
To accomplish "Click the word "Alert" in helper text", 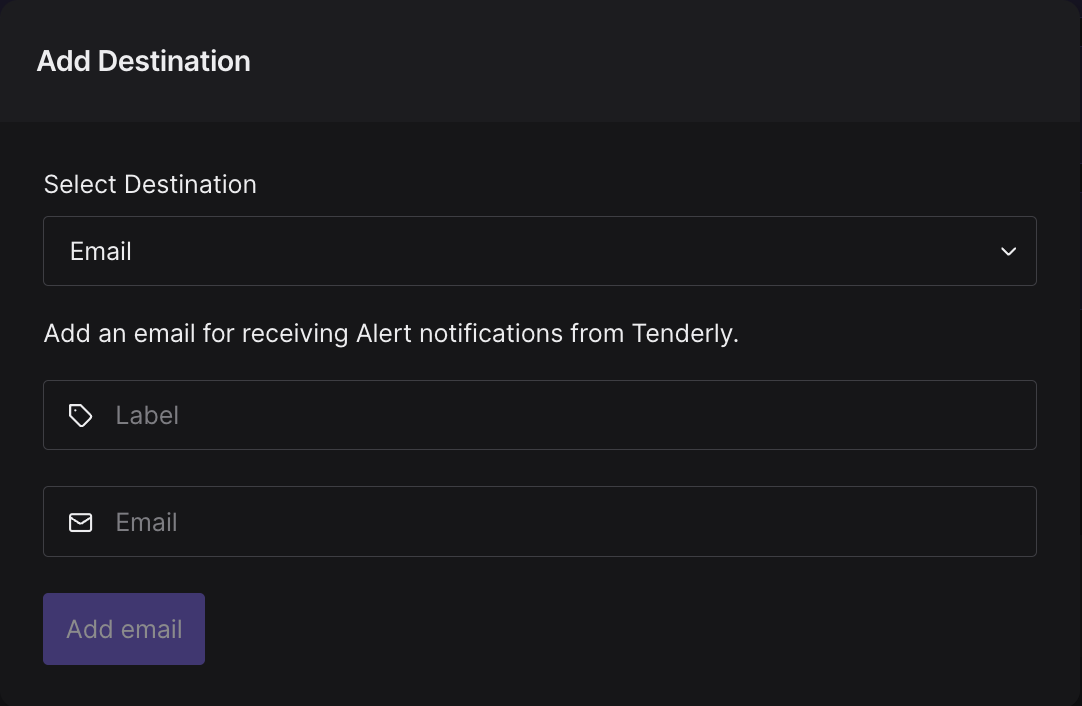I will [383, 333].
